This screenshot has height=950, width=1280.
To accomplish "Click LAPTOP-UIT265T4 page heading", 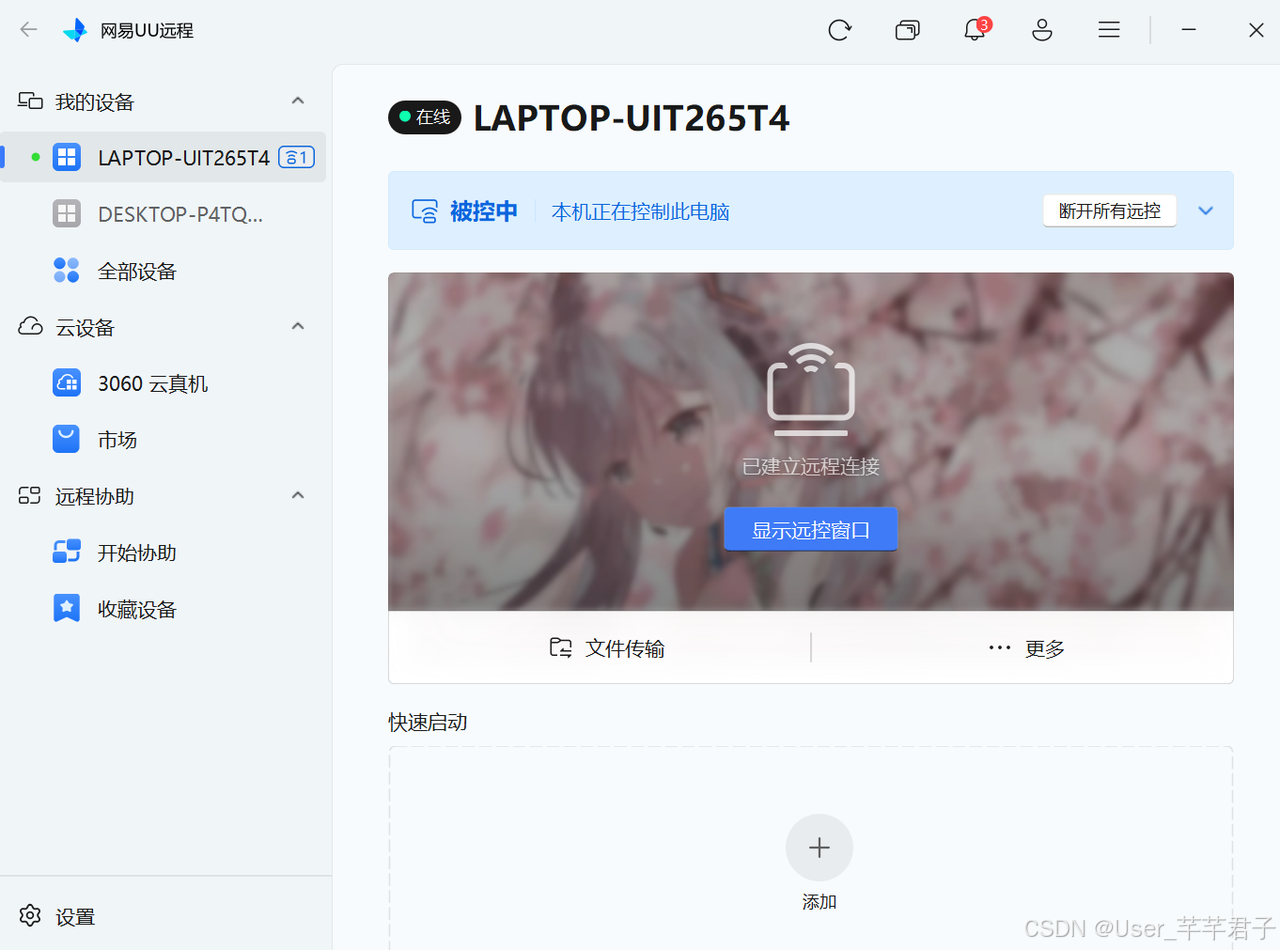I will (631, 117).
